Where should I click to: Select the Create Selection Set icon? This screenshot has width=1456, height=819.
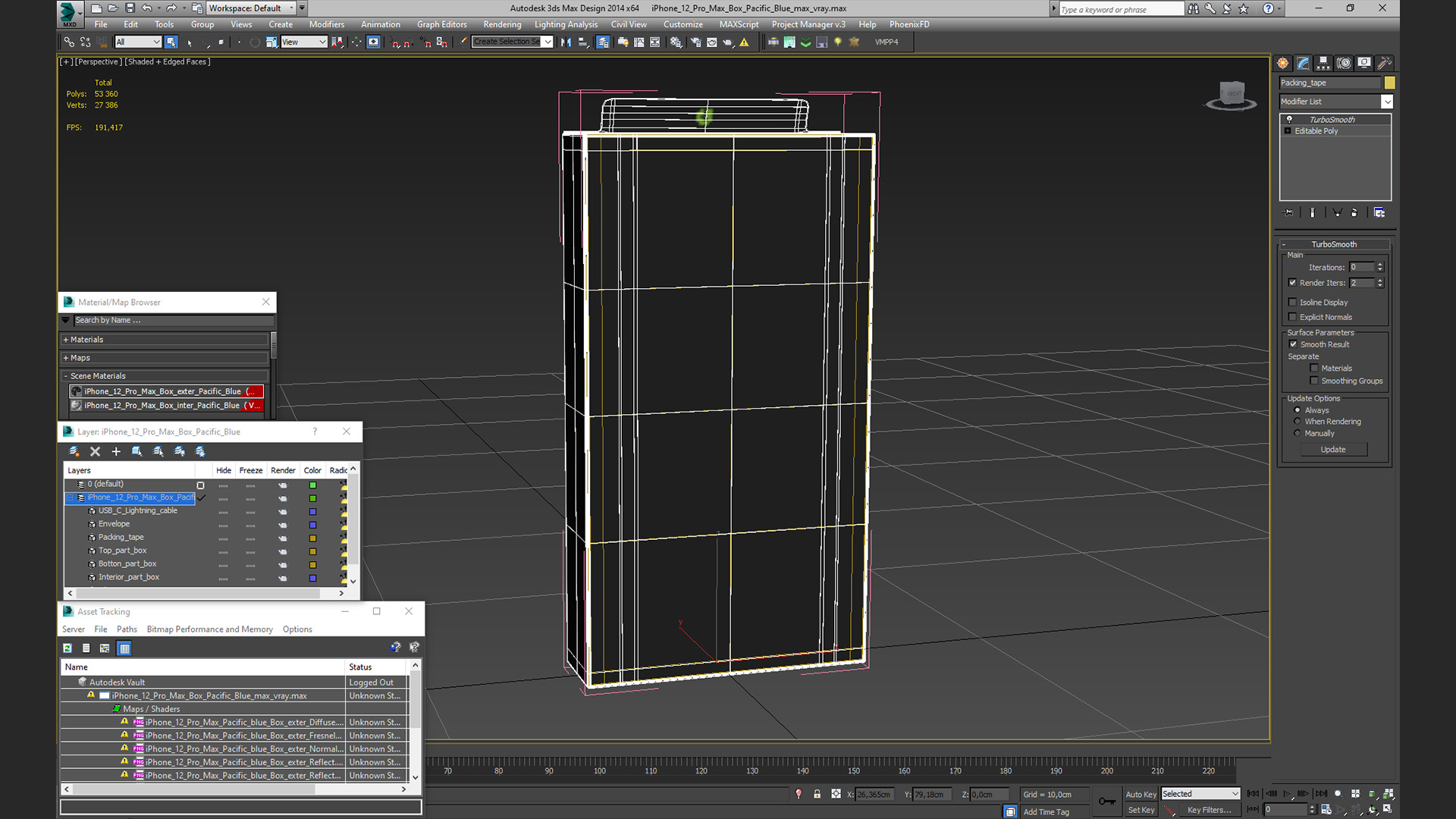[509, 41]
